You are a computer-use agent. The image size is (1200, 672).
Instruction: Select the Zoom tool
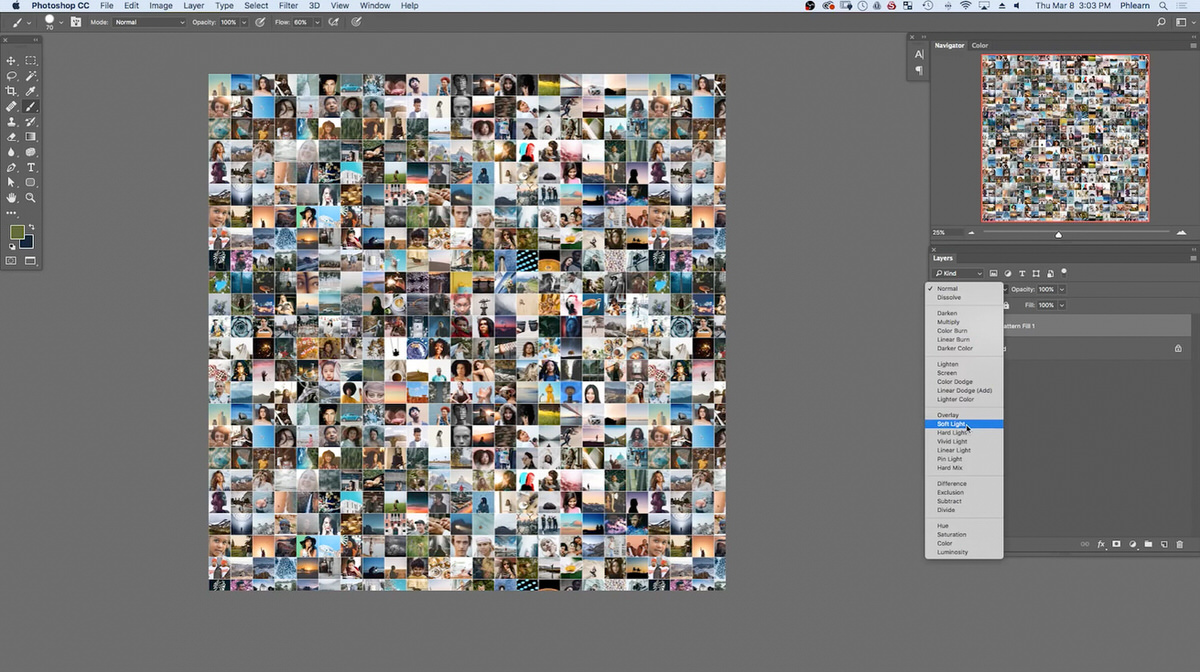[31, 198]
